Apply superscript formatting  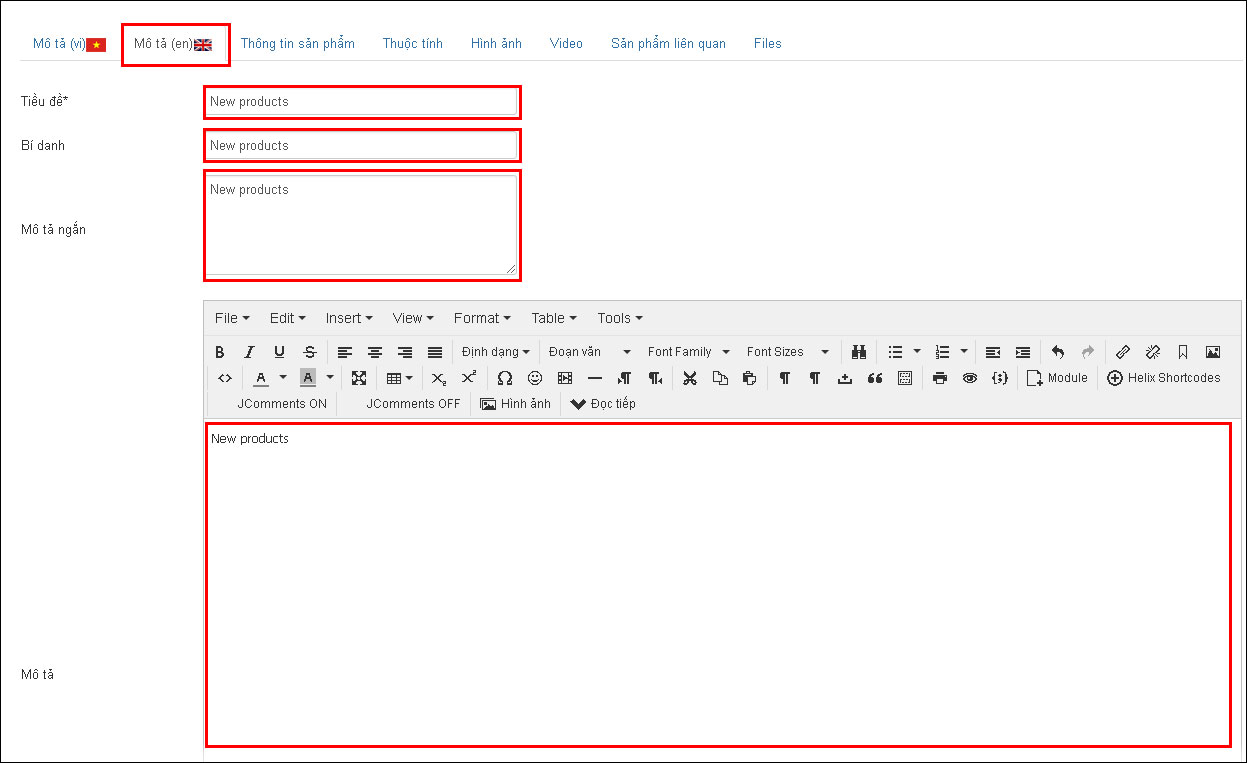pos(469,378)
